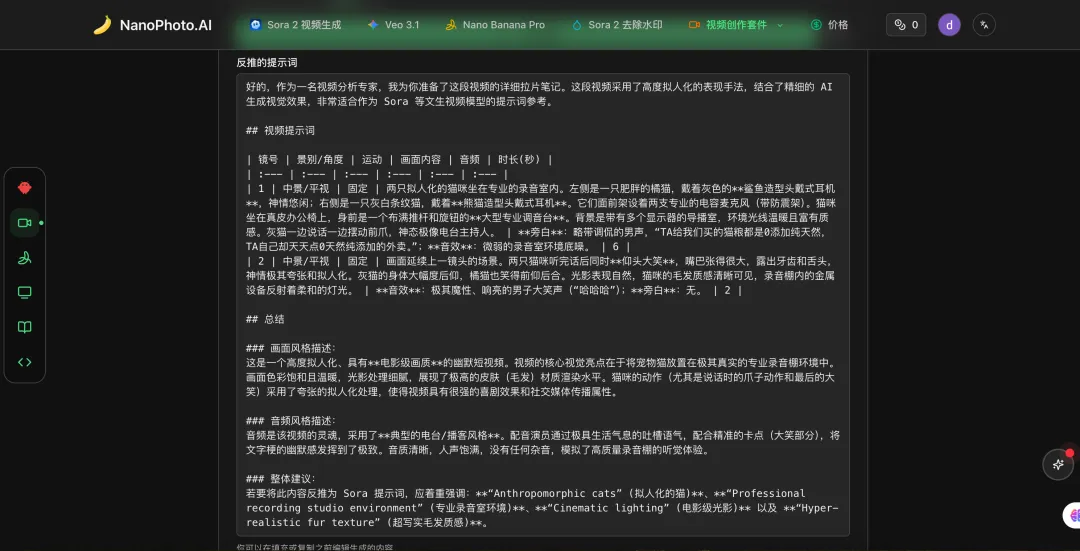Open the Sora 2 视频生成 page
The width and height of the screenshot is (1080, 551).
[295, 25]
